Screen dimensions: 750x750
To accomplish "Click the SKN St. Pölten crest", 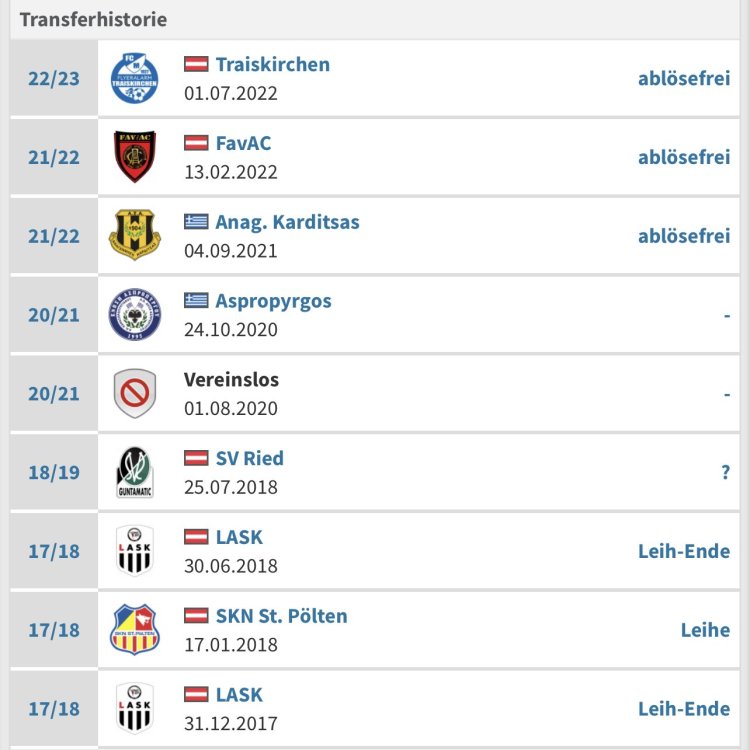I will point(134,629).
